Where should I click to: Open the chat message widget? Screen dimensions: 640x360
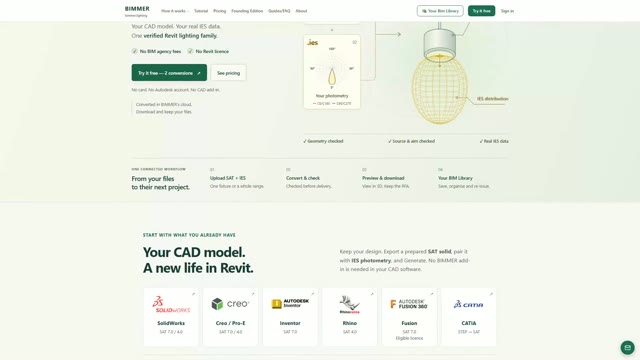tap(628, 348)
